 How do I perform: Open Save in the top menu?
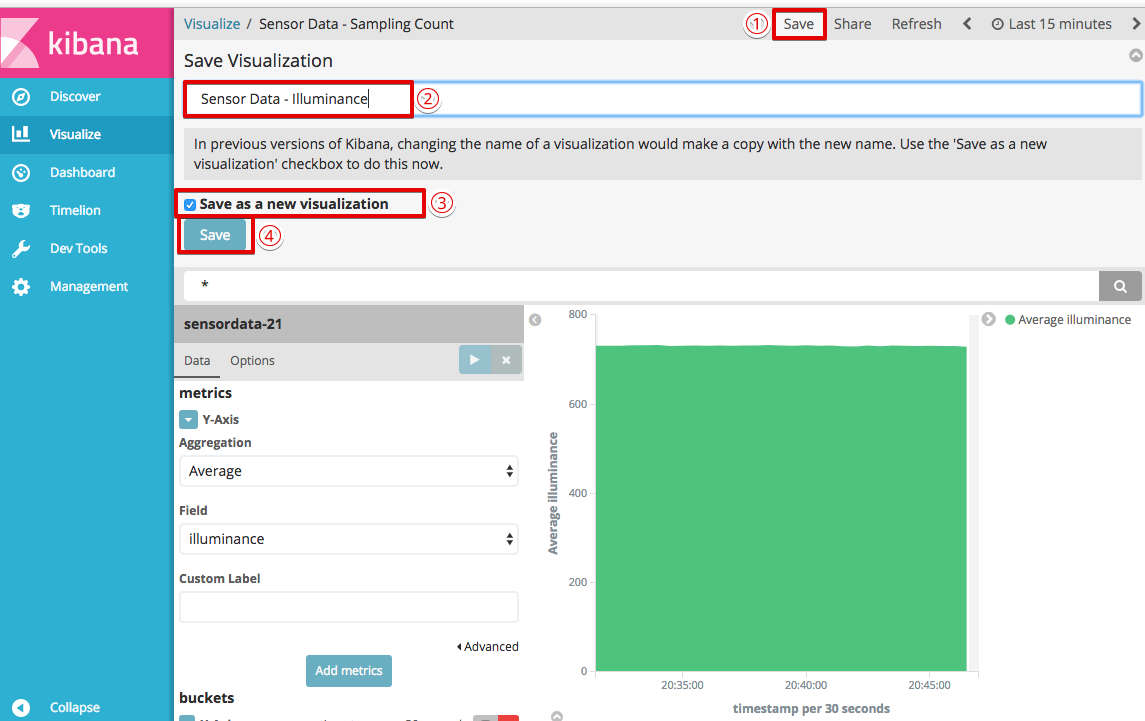coord(798,24)
